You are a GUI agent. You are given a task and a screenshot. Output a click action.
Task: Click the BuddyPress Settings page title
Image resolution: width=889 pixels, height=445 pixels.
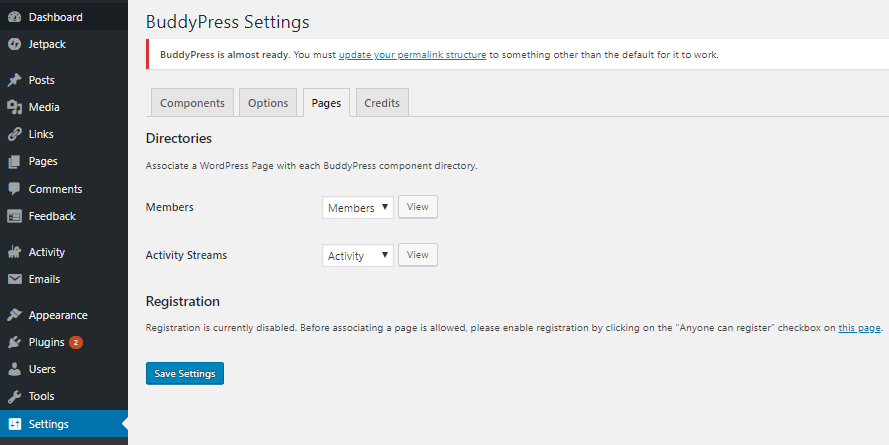(x=227, y=22)
